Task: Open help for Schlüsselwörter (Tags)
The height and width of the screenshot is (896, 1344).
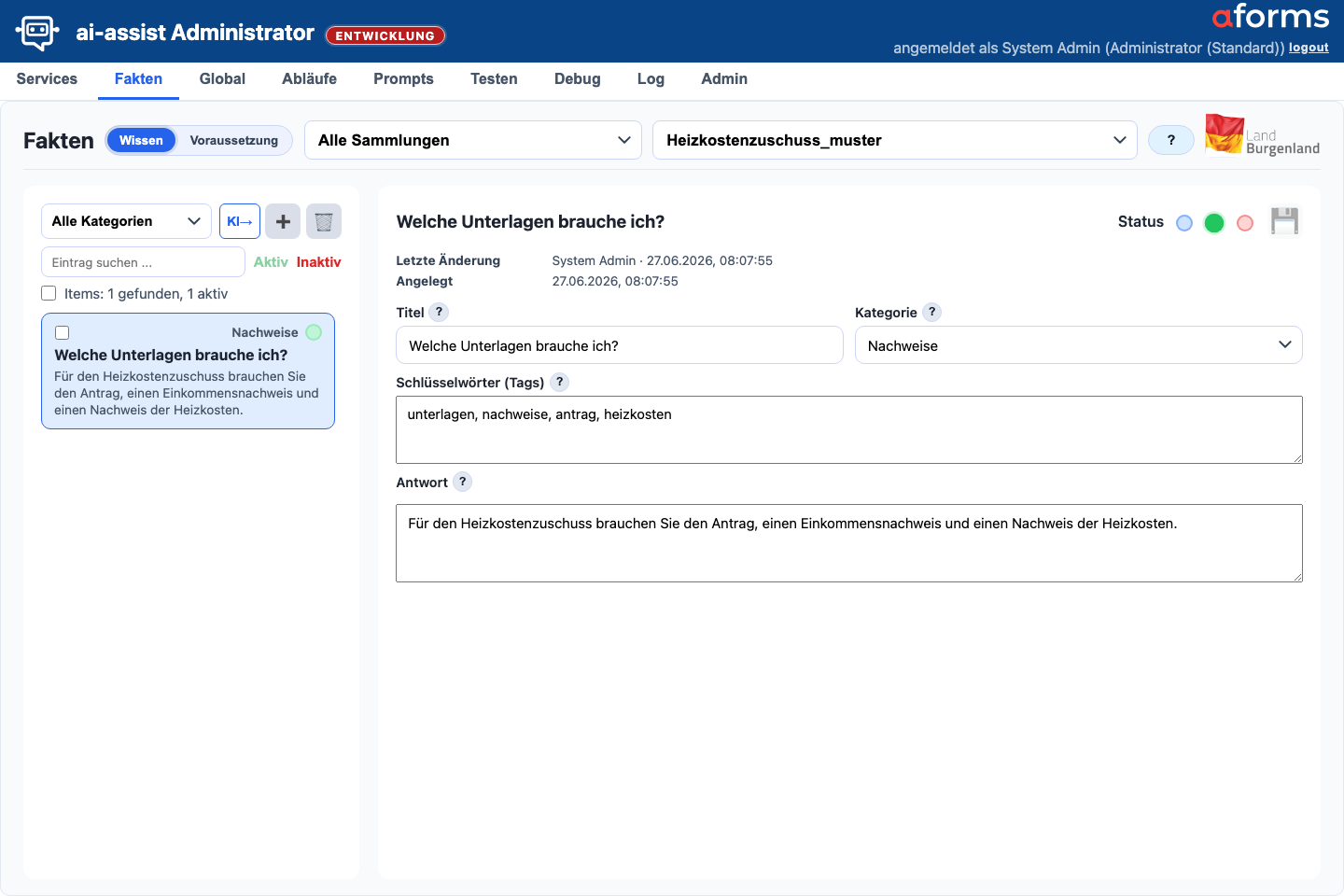Action: (559, 382)
